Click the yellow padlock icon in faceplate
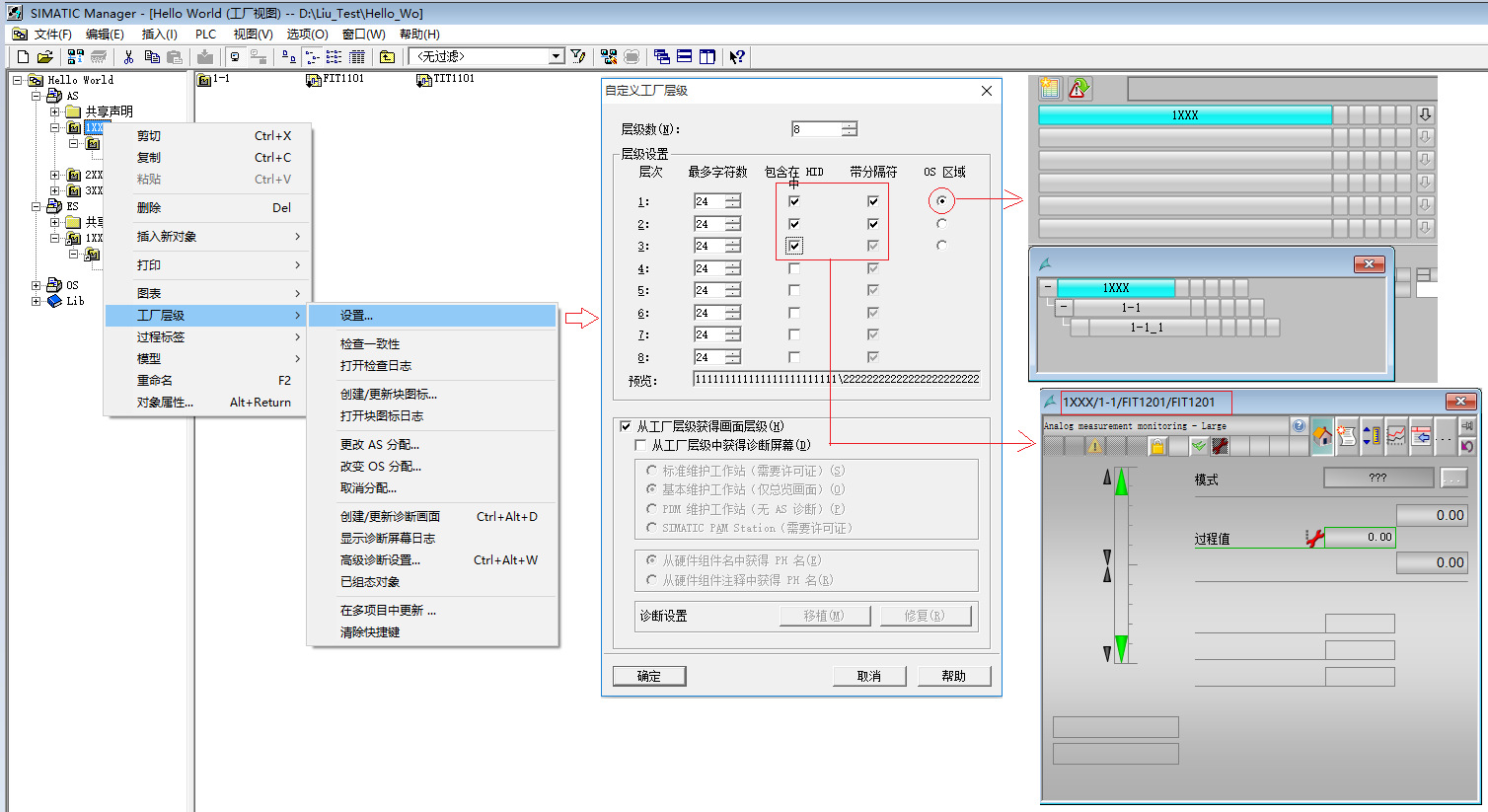 1157,447
